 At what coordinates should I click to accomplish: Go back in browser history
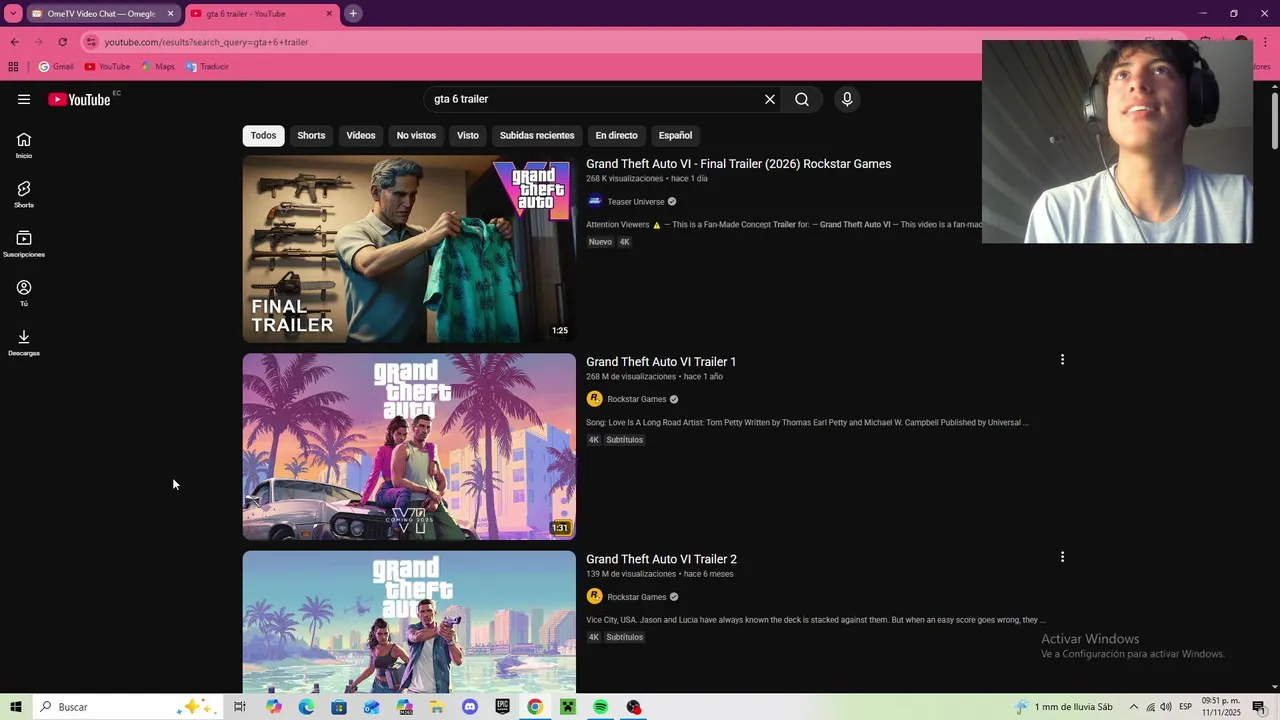14,42
